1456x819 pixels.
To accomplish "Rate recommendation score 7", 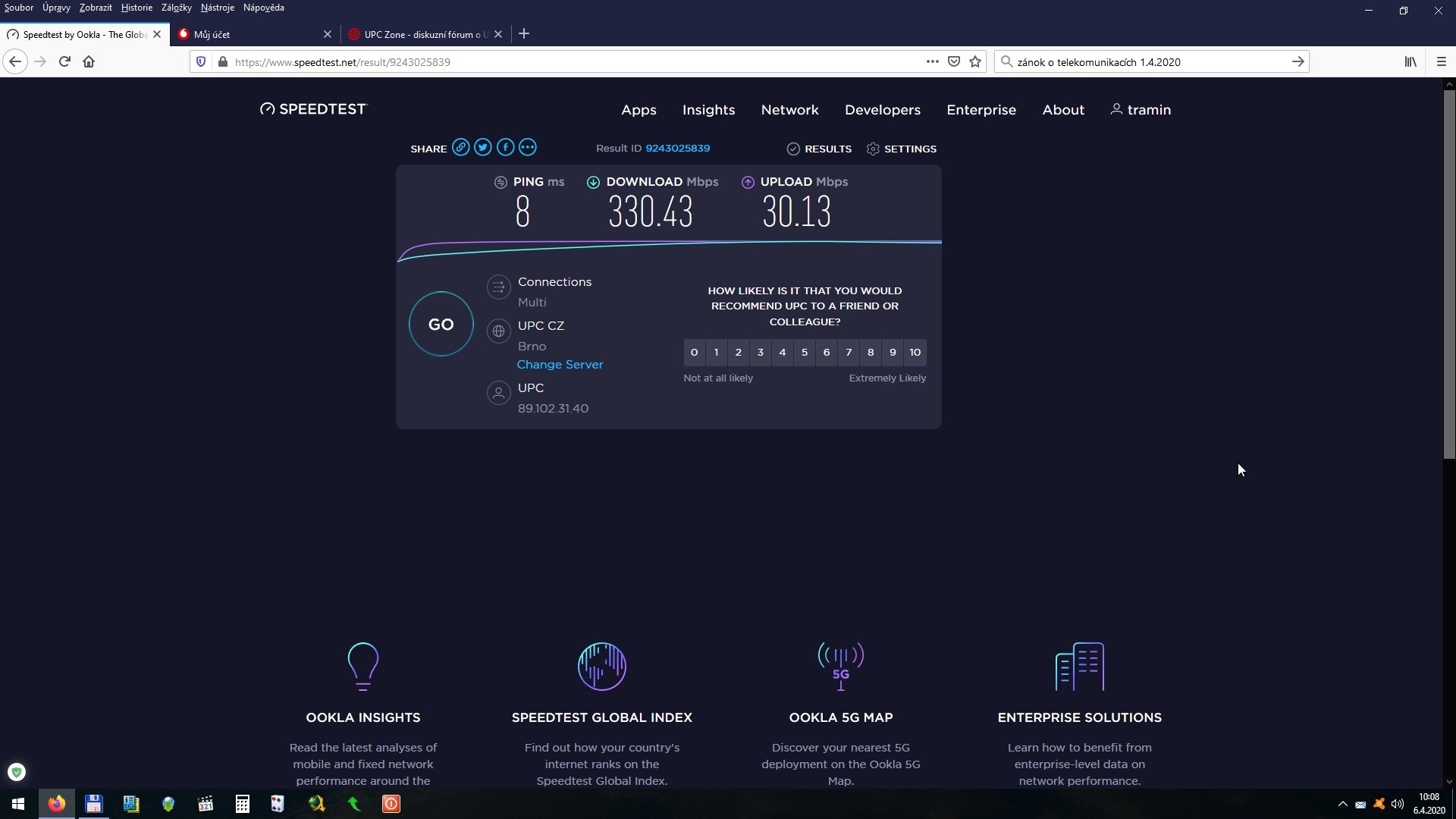I will click(849, 352).
